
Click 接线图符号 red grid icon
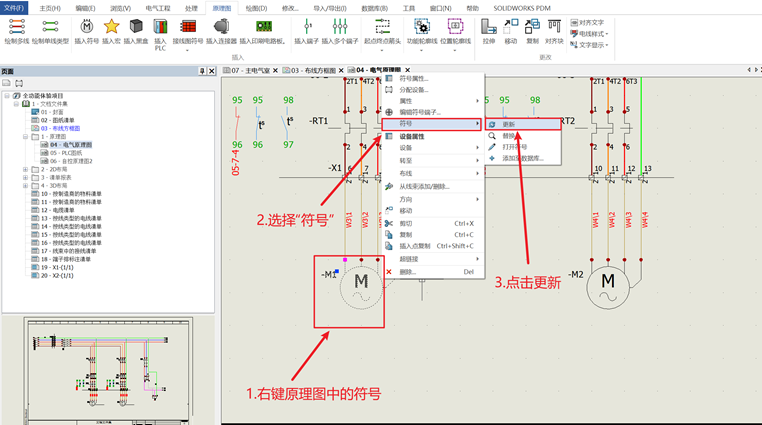[x=188, y=27]
